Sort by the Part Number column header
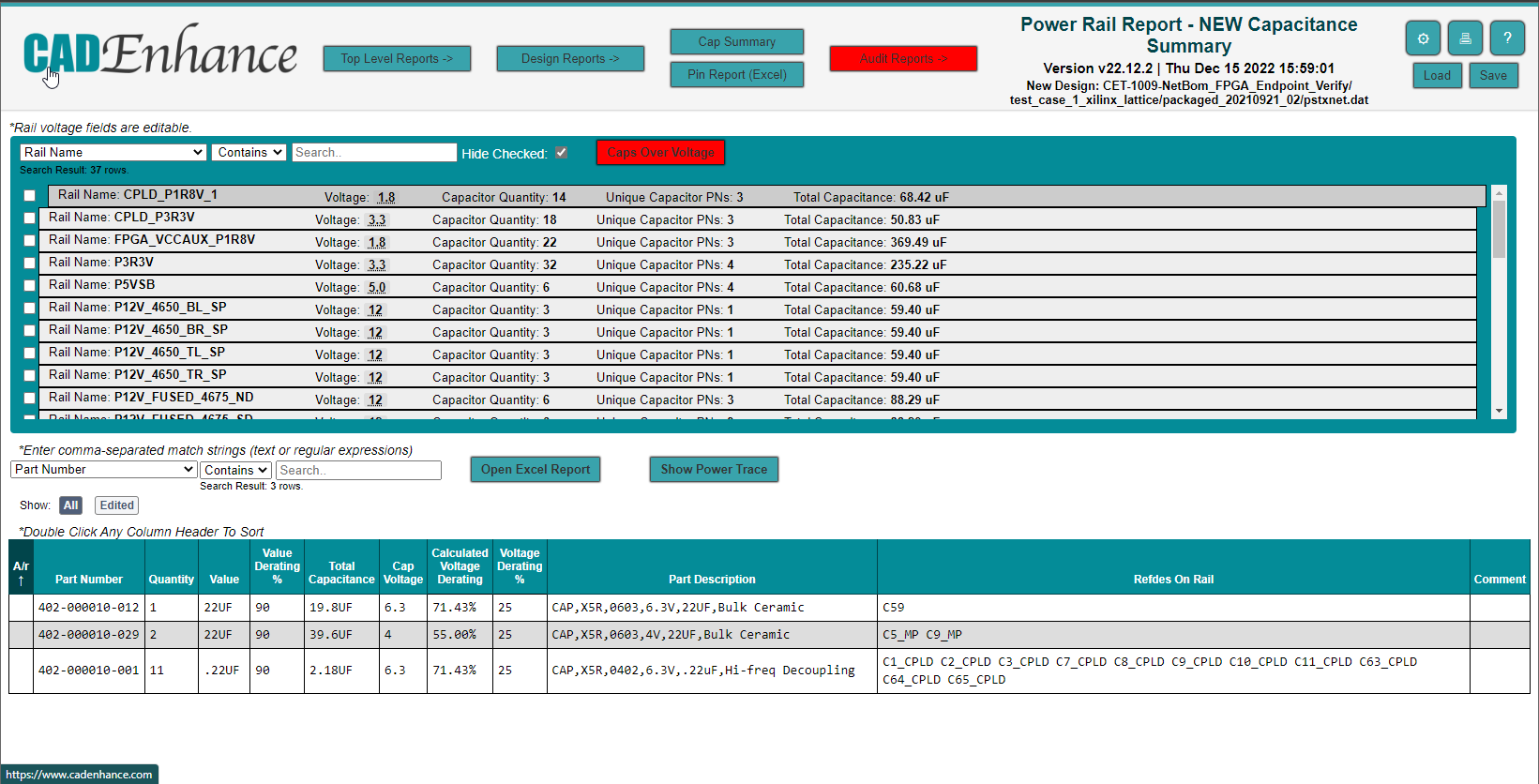Viewport: 1539px width, 784px height. point(89,566)
